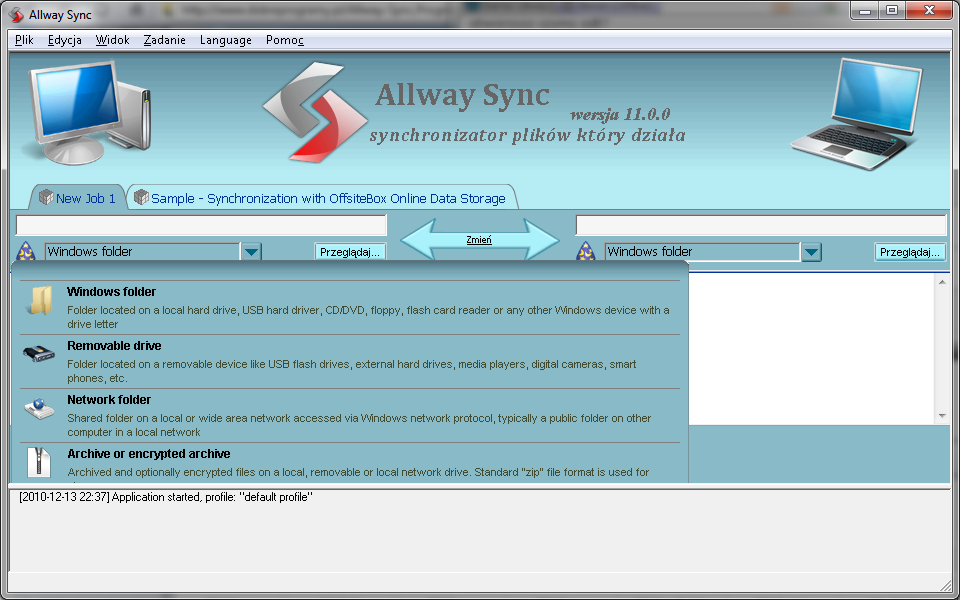Click the desktop computer image

87,112
